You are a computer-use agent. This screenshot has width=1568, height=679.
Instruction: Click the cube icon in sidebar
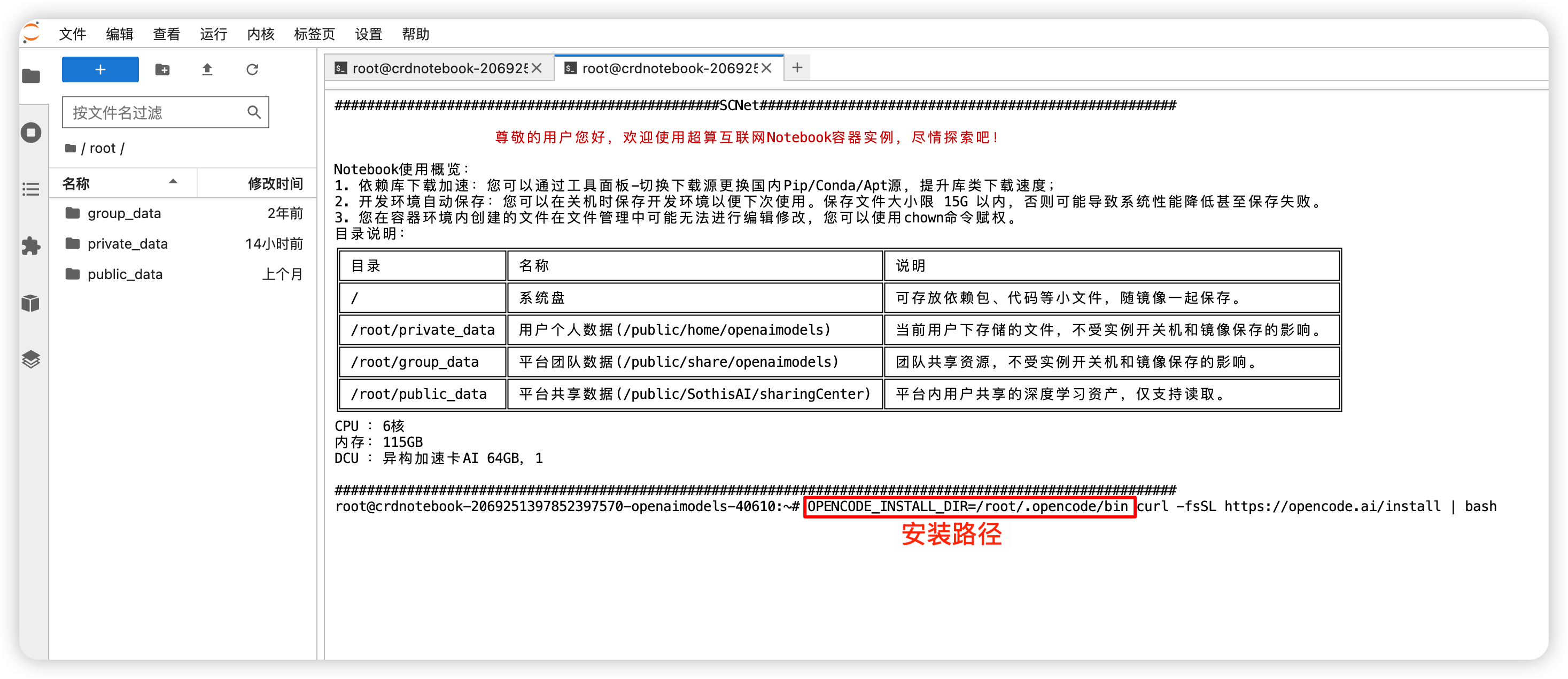click(31, 303)
